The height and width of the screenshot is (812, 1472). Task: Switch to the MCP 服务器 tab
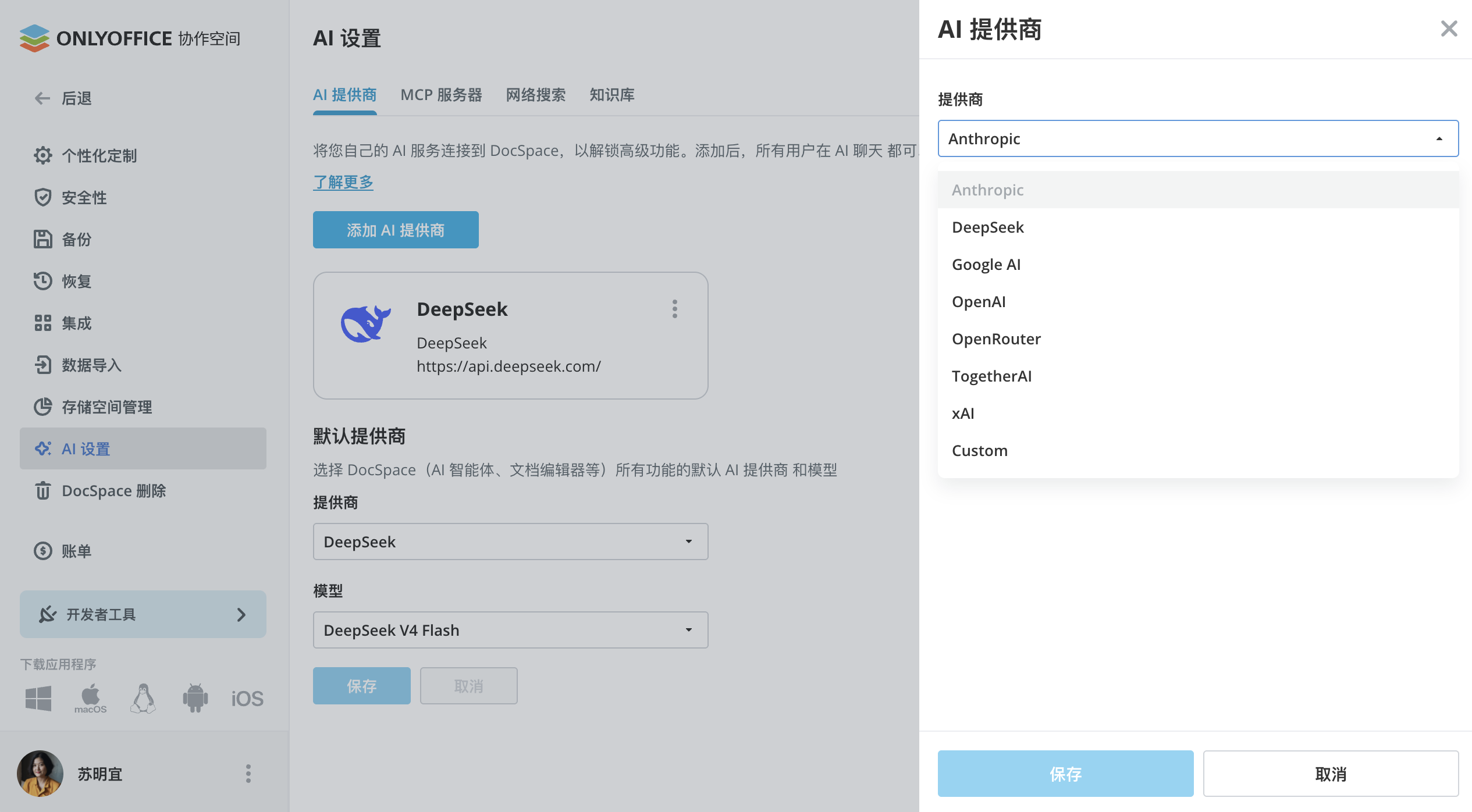[441, 95]
